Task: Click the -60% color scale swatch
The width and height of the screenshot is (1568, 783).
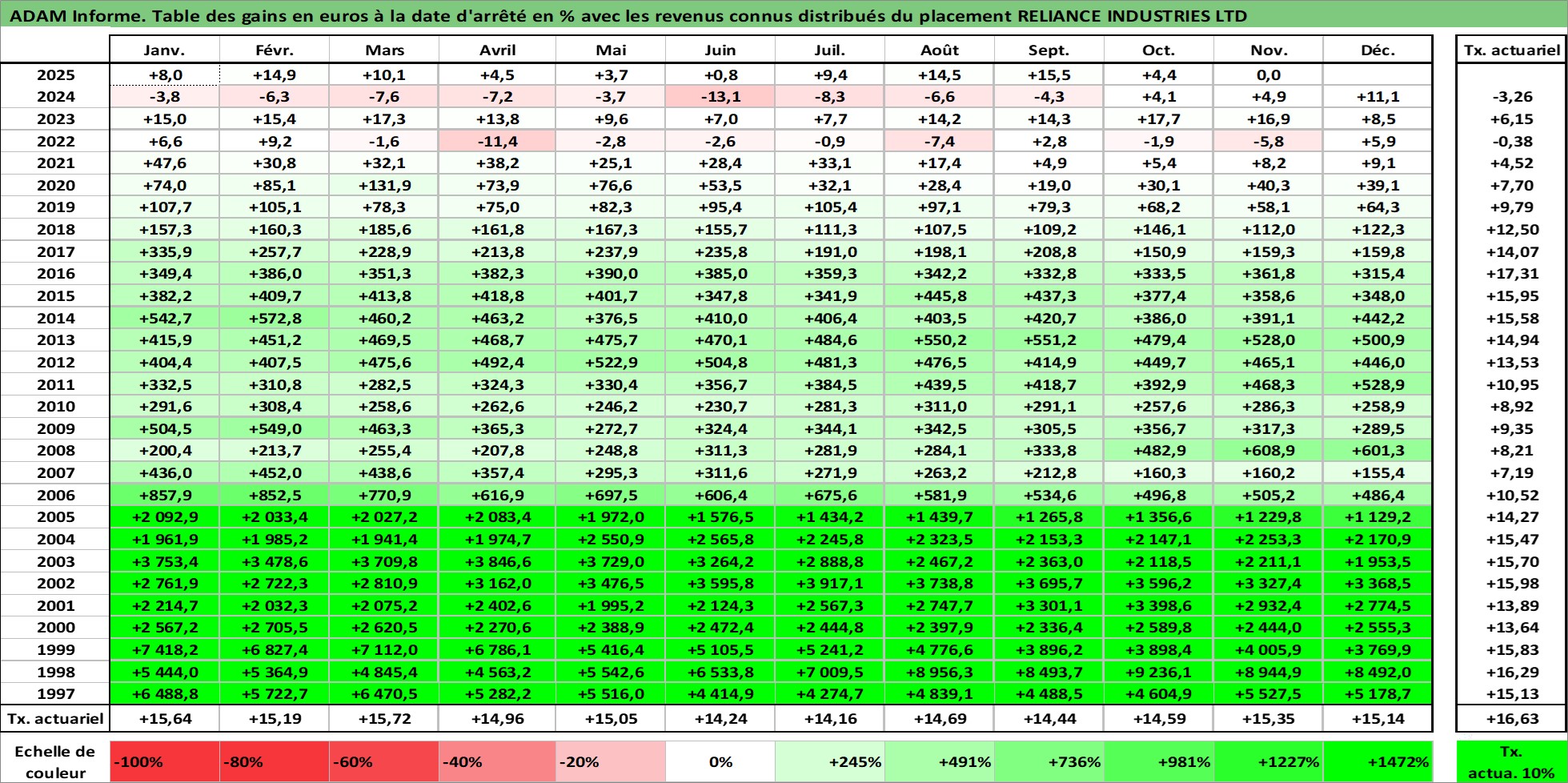Action: pos(384,762)
